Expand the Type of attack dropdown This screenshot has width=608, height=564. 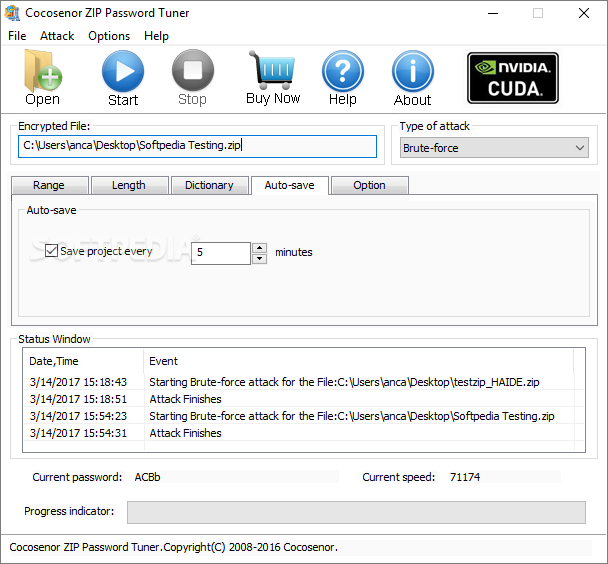[494, 148]
